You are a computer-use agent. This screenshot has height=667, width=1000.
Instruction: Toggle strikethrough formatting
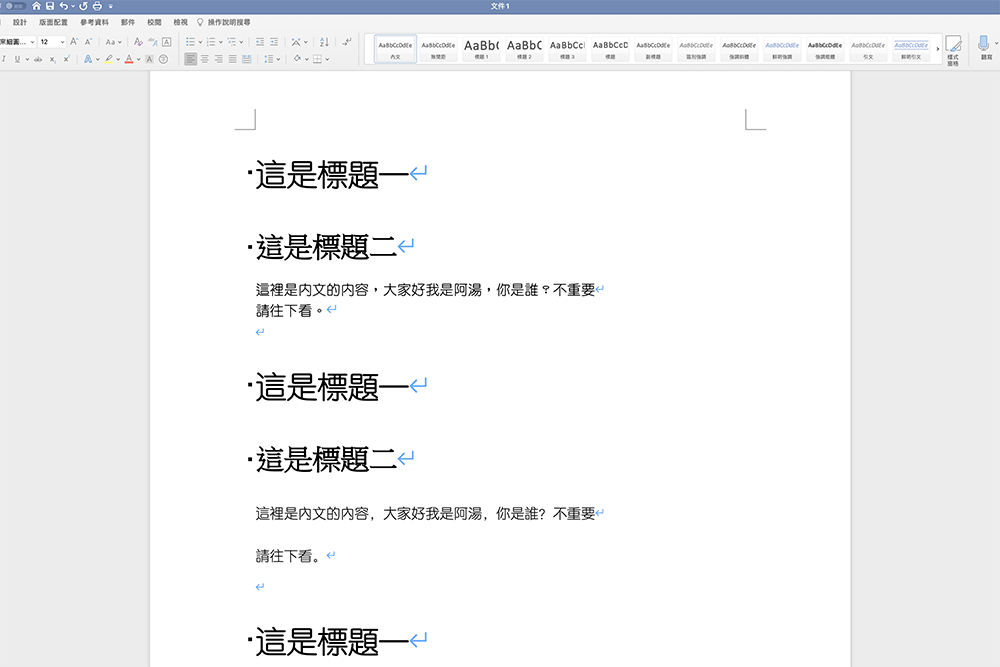pos(39,58)
